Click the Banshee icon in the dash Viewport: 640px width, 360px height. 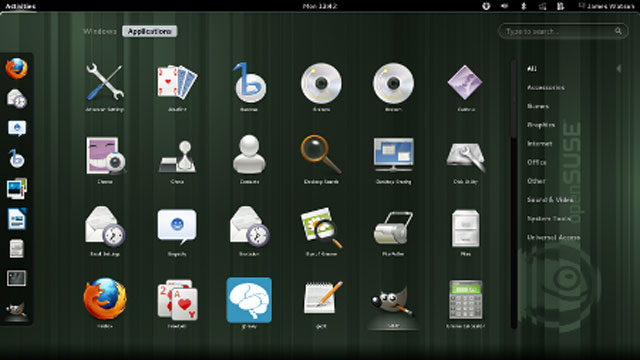(17, 158)
